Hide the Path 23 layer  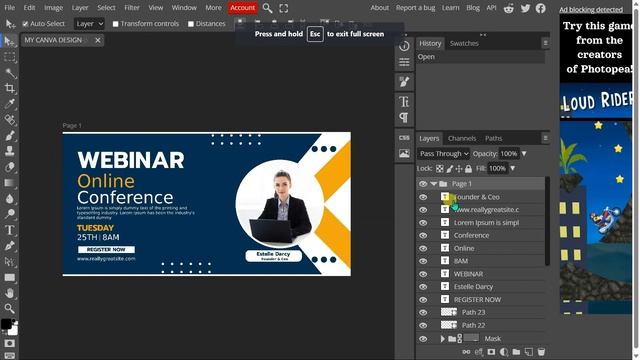(423, 312)
